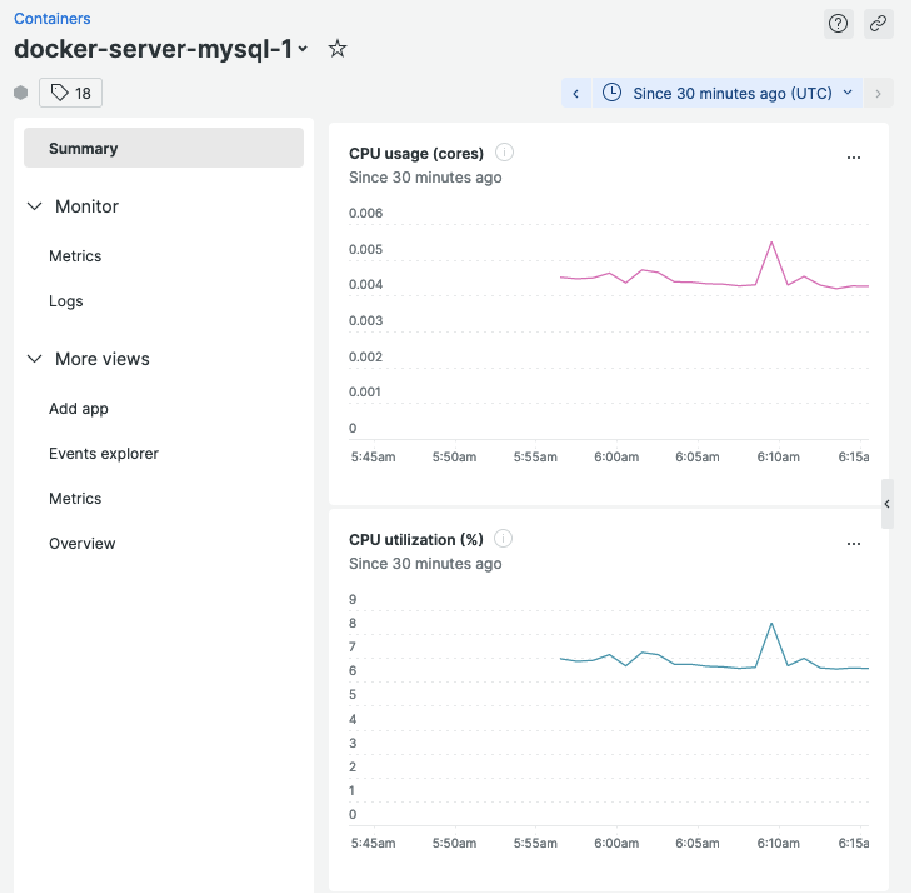This screenshot has height=893, width=911.
Task: Open Logs under Monitor
Action: pos(66,301)
